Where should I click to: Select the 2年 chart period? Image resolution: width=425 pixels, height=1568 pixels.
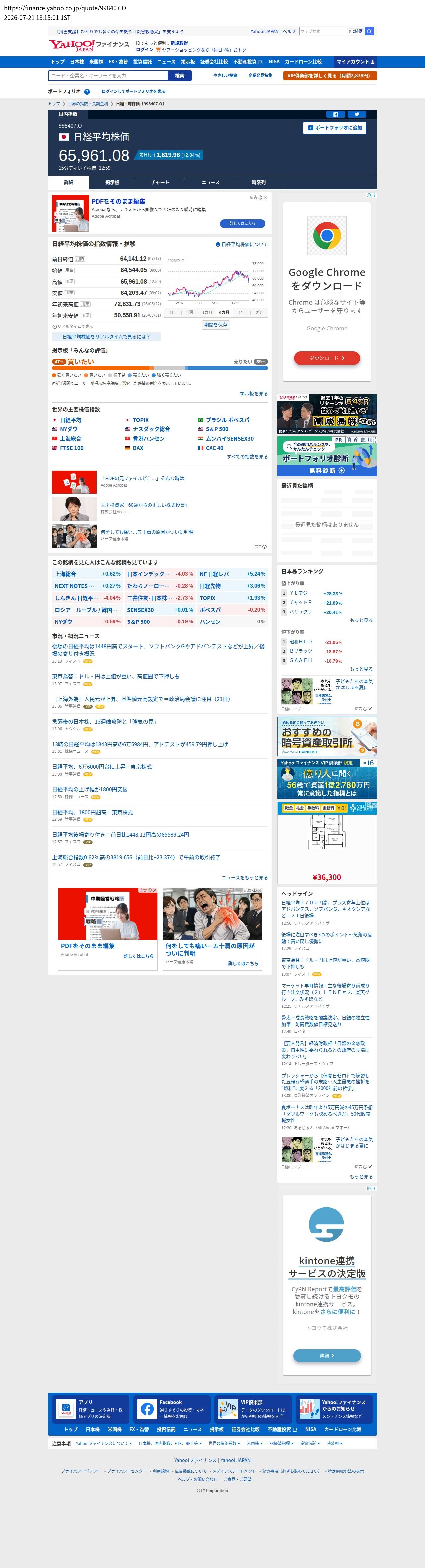click(x=259, y=312)
